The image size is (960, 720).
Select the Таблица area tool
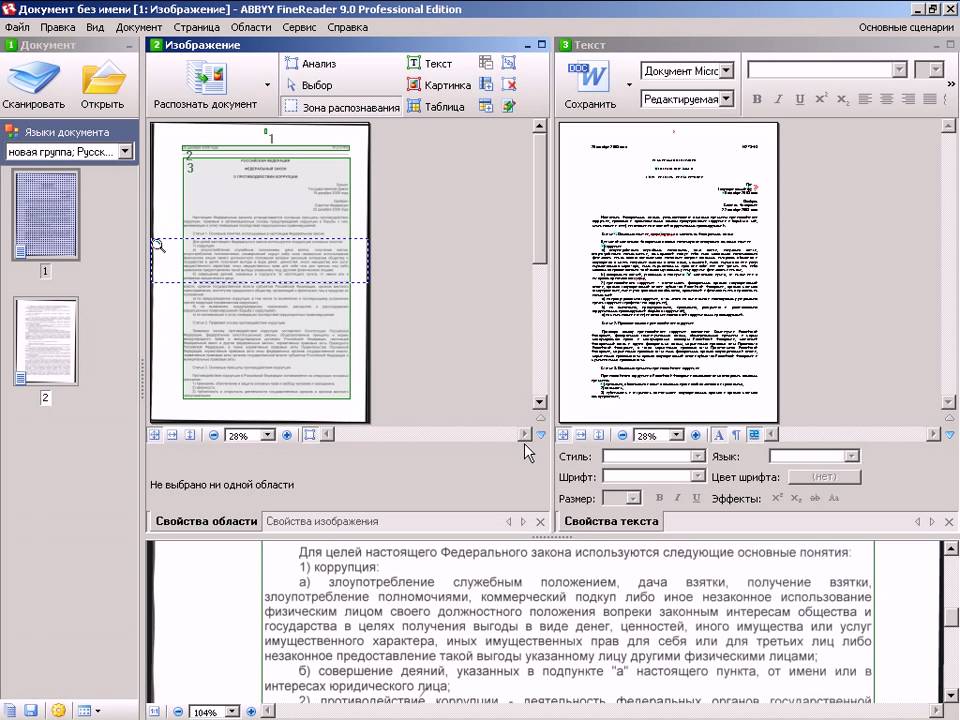(x=435, y=107)
